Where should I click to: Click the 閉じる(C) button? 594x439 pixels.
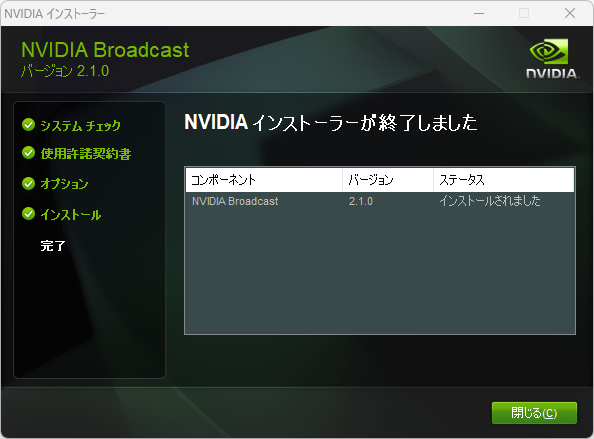click(534, 413)
